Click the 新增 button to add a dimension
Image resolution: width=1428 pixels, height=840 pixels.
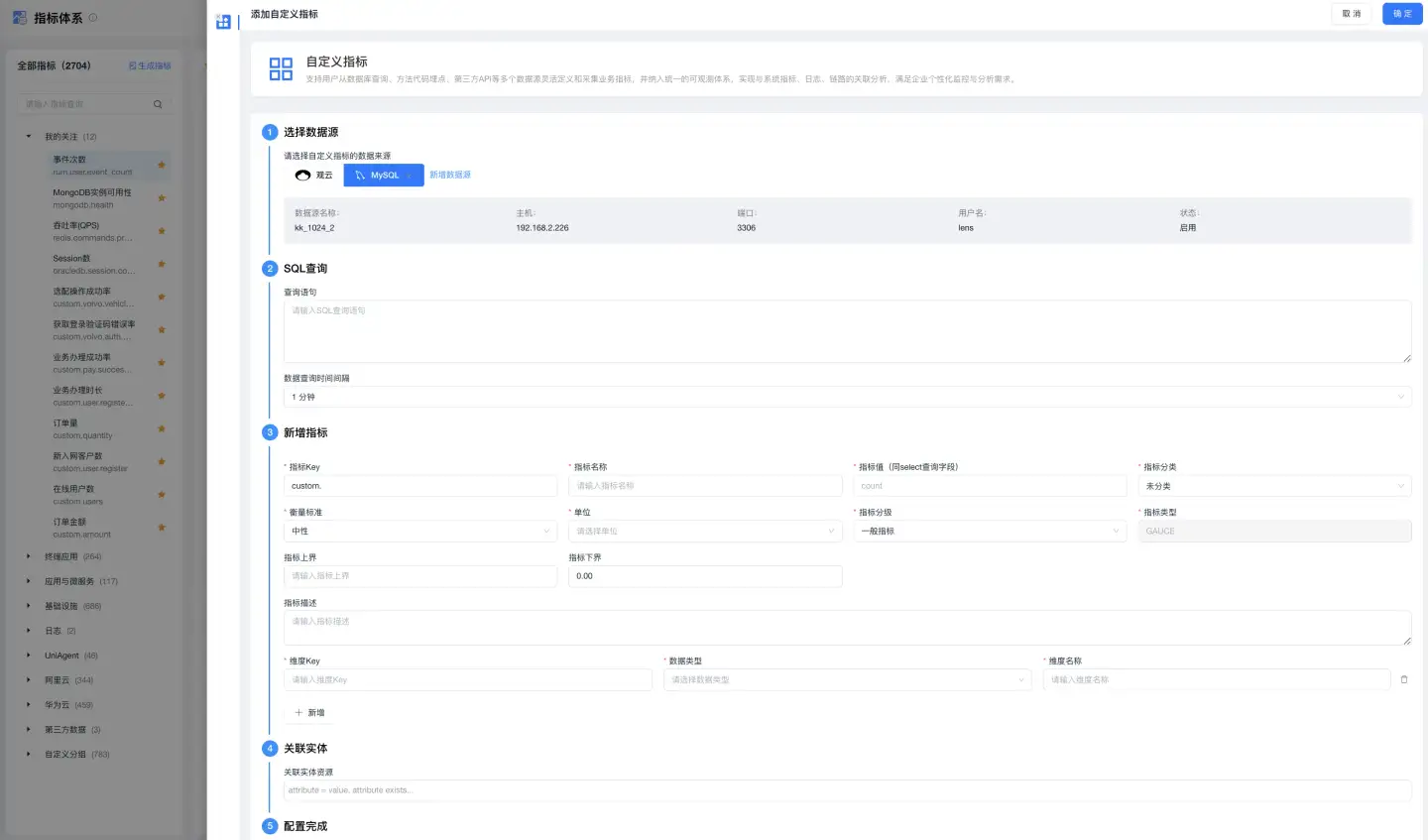click(x=309, y=713)
